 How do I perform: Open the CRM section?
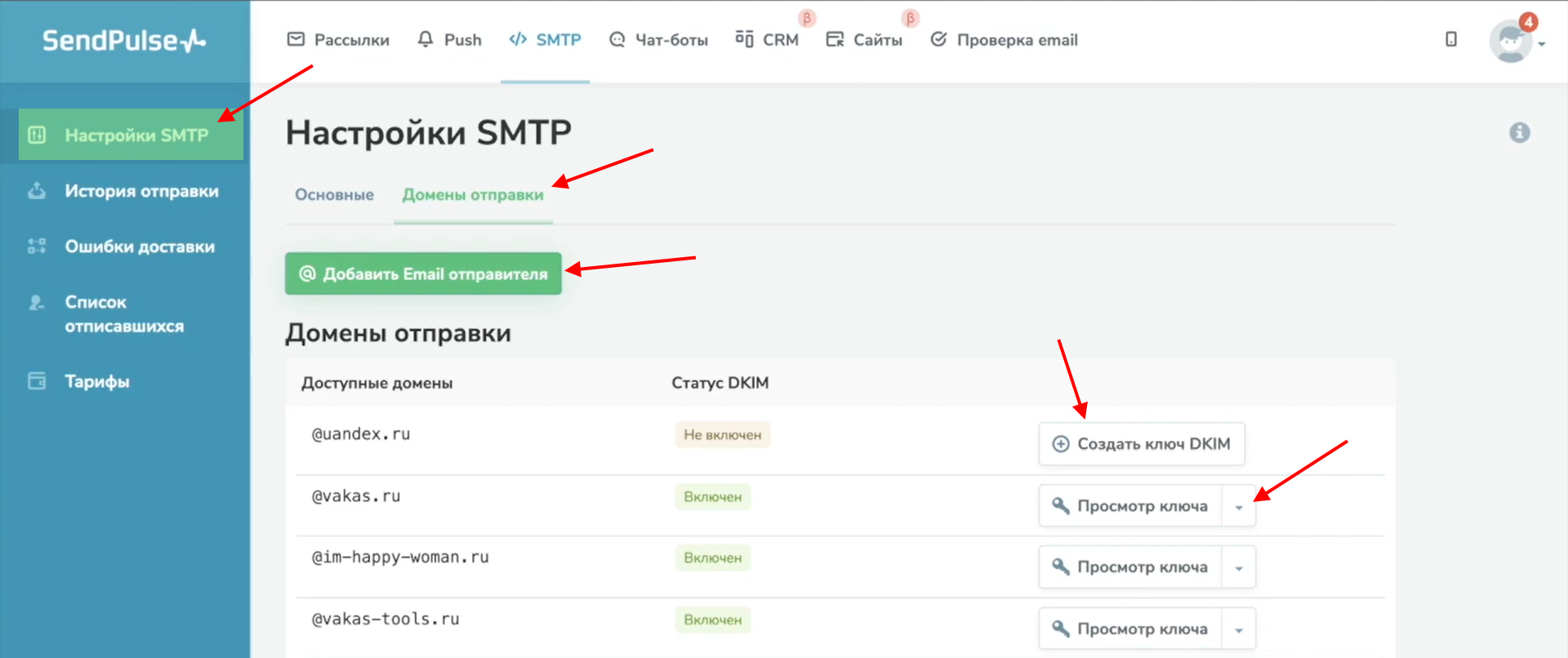coord(767,40)
